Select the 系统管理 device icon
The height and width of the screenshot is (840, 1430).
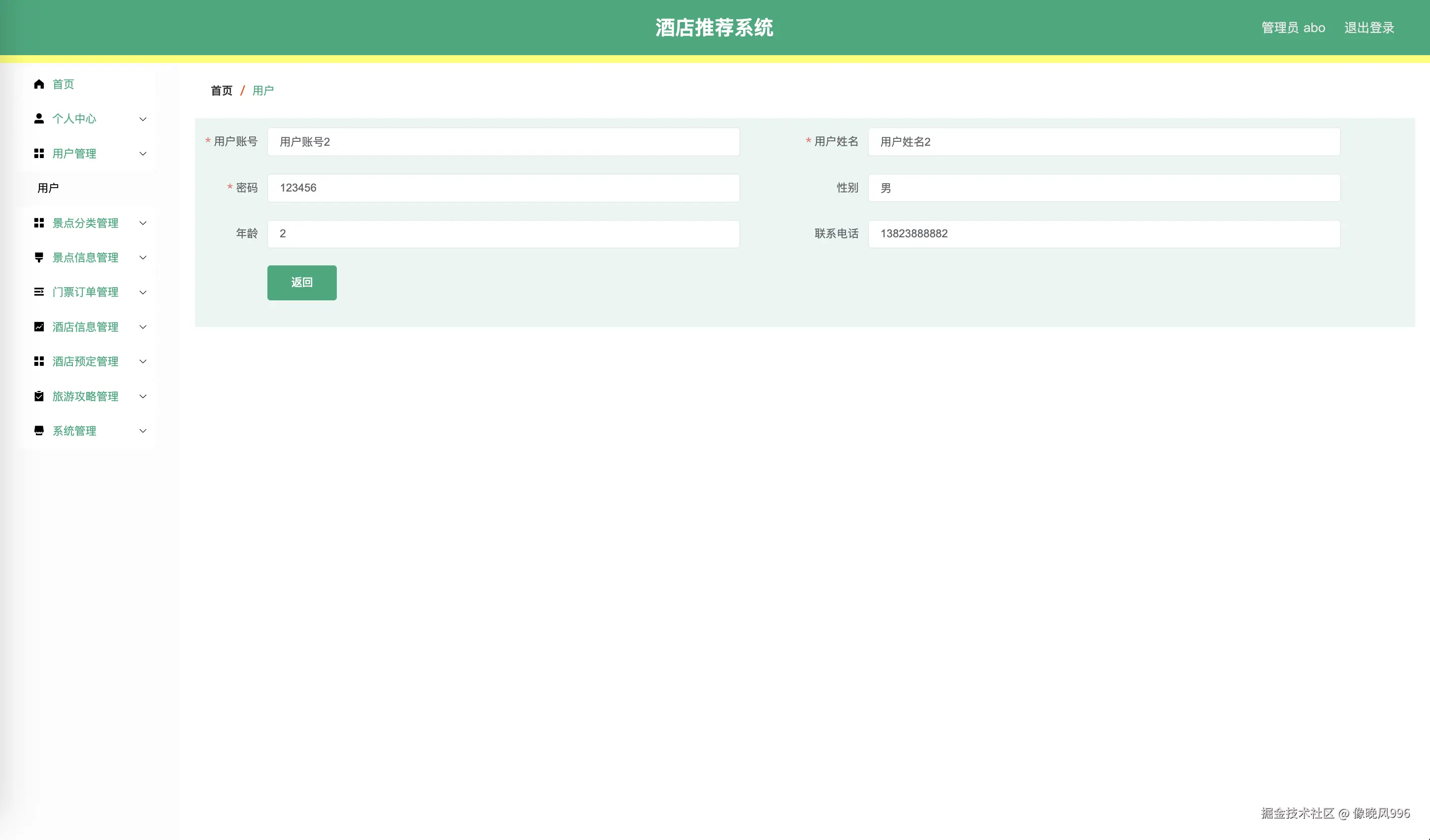click(x=38, y=430)
